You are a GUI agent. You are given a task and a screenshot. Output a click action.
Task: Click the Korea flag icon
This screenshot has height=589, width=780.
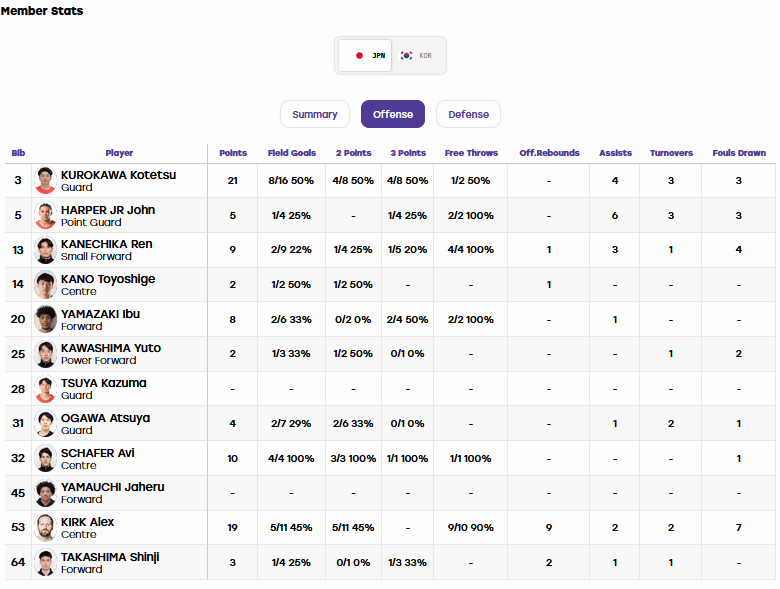[x=406, y=55]
